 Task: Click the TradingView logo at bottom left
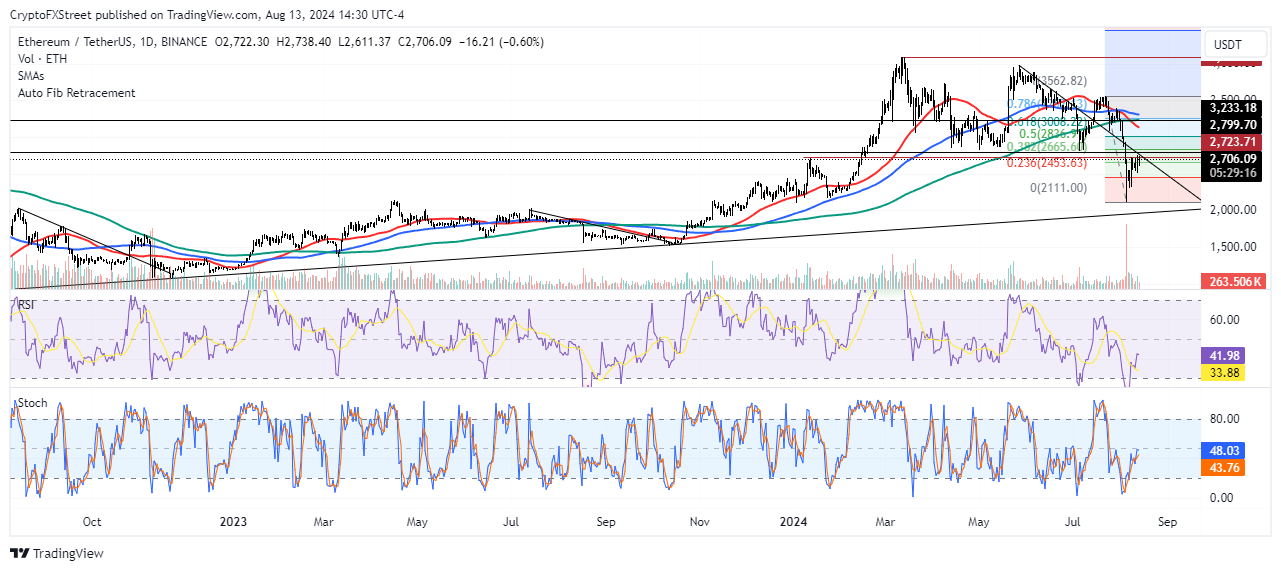(x=57, y=553)
